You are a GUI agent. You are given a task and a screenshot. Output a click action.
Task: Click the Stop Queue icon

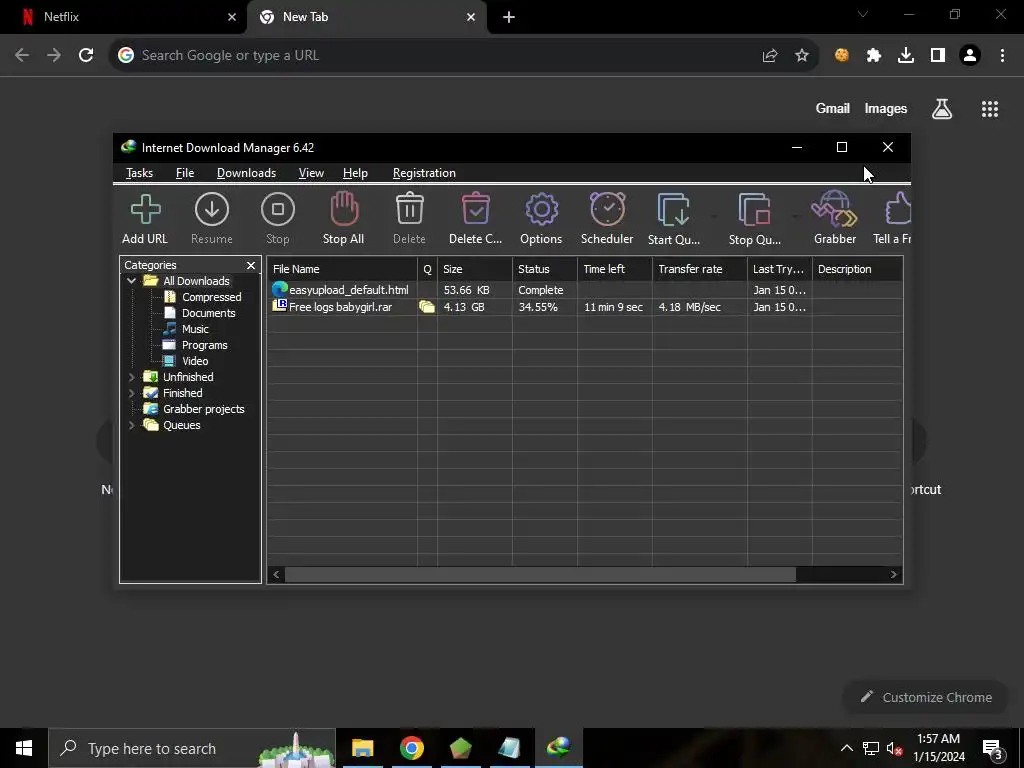[754, 219]
